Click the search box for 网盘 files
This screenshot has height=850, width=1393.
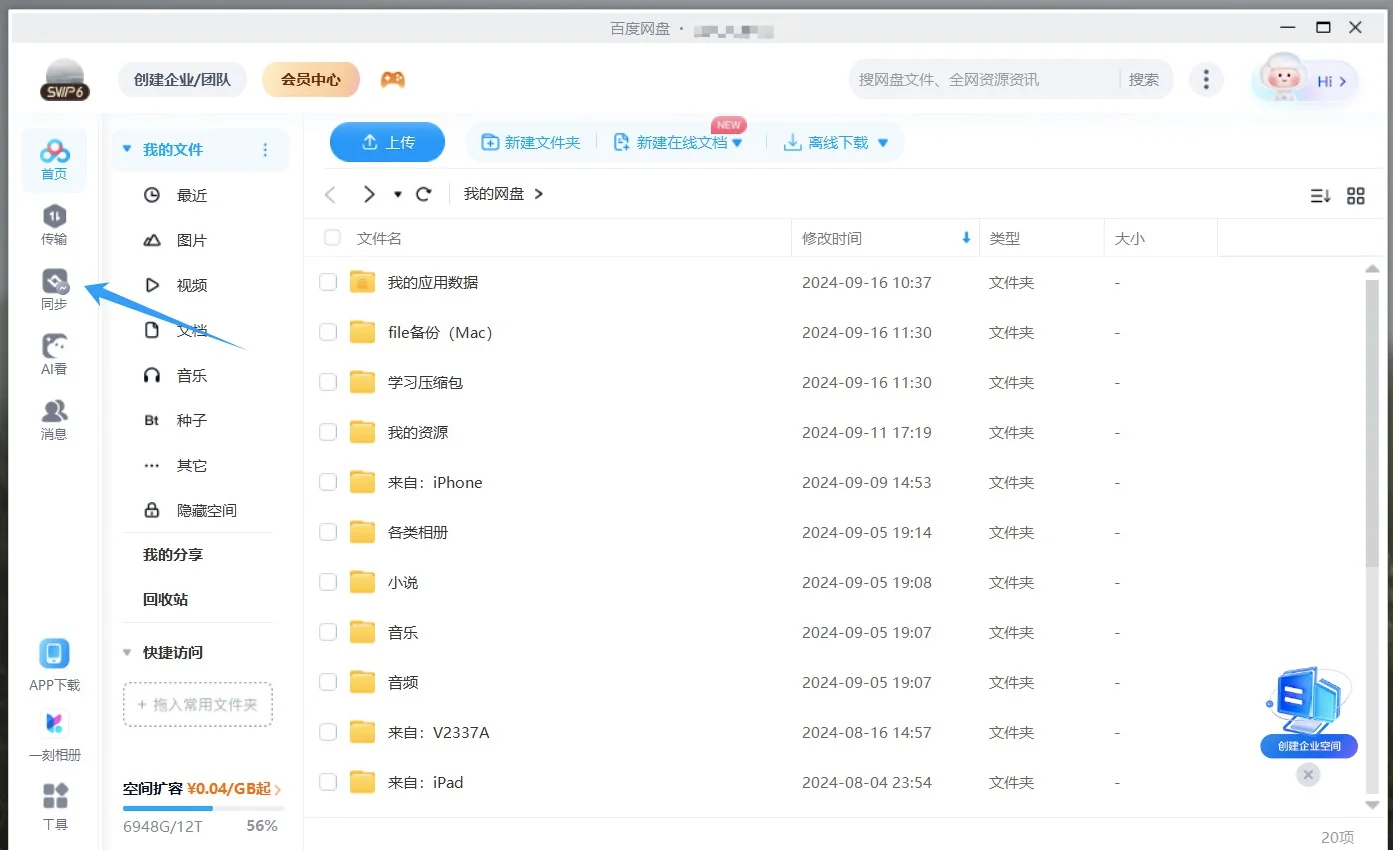click(x=985, y=79)
